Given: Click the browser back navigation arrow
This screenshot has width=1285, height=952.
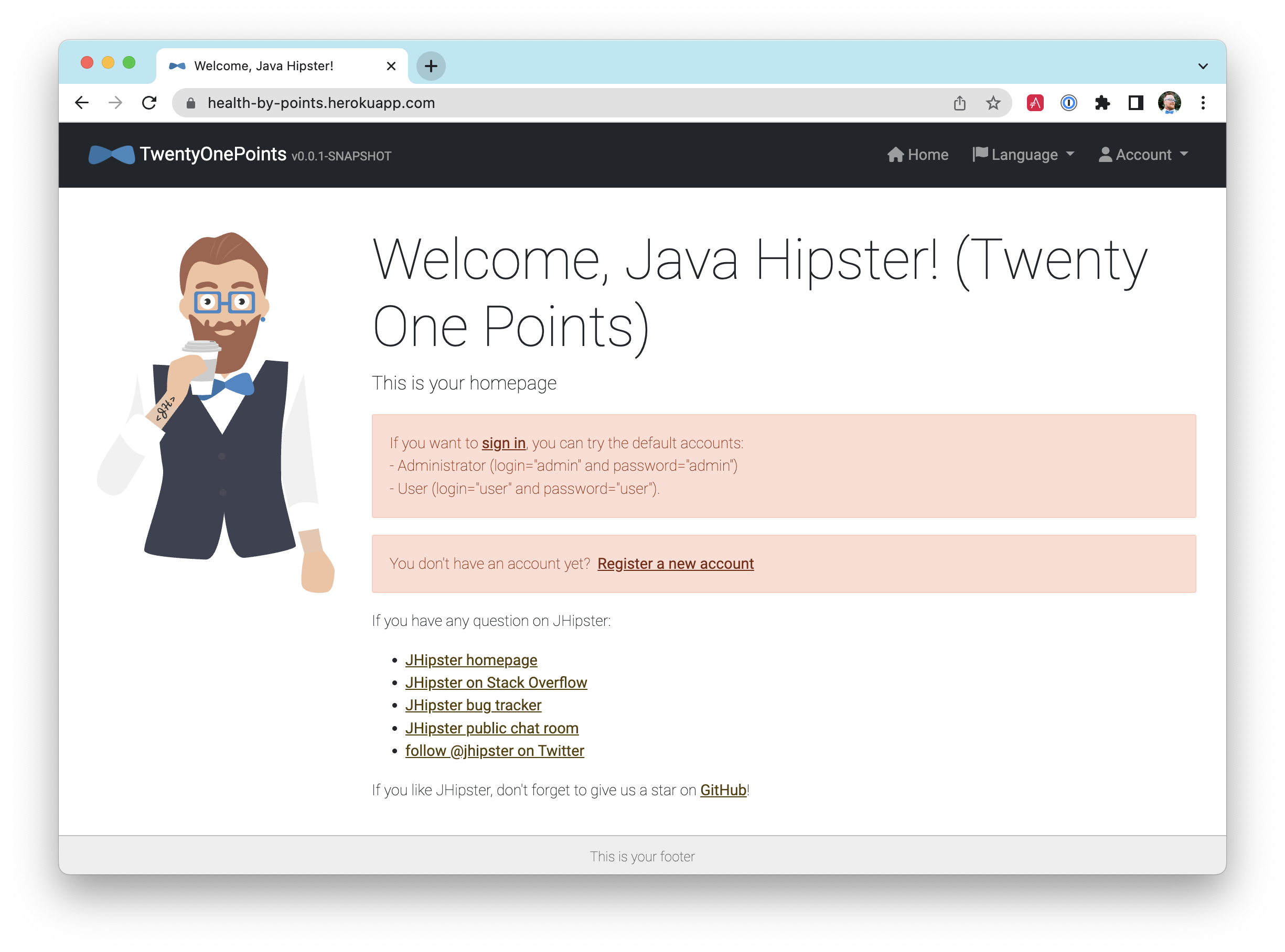Looking at the screenshot, I should pyautogui.click(x=82, y=102).
